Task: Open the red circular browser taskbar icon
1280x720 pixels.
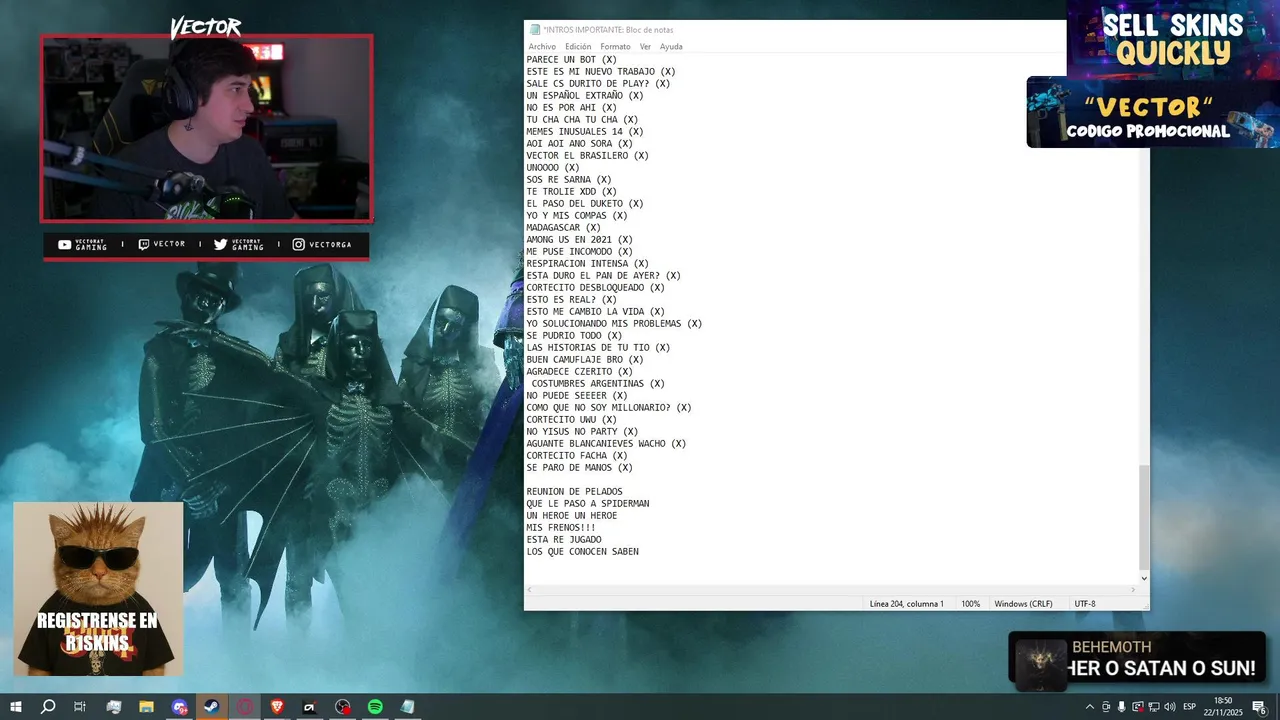Action: [245, 707]
